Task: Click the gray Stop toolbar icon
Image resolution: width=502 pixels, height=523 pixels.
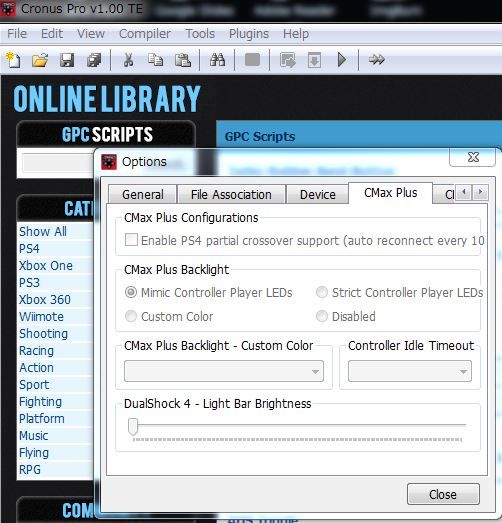Action: click(x=252, y=60)
